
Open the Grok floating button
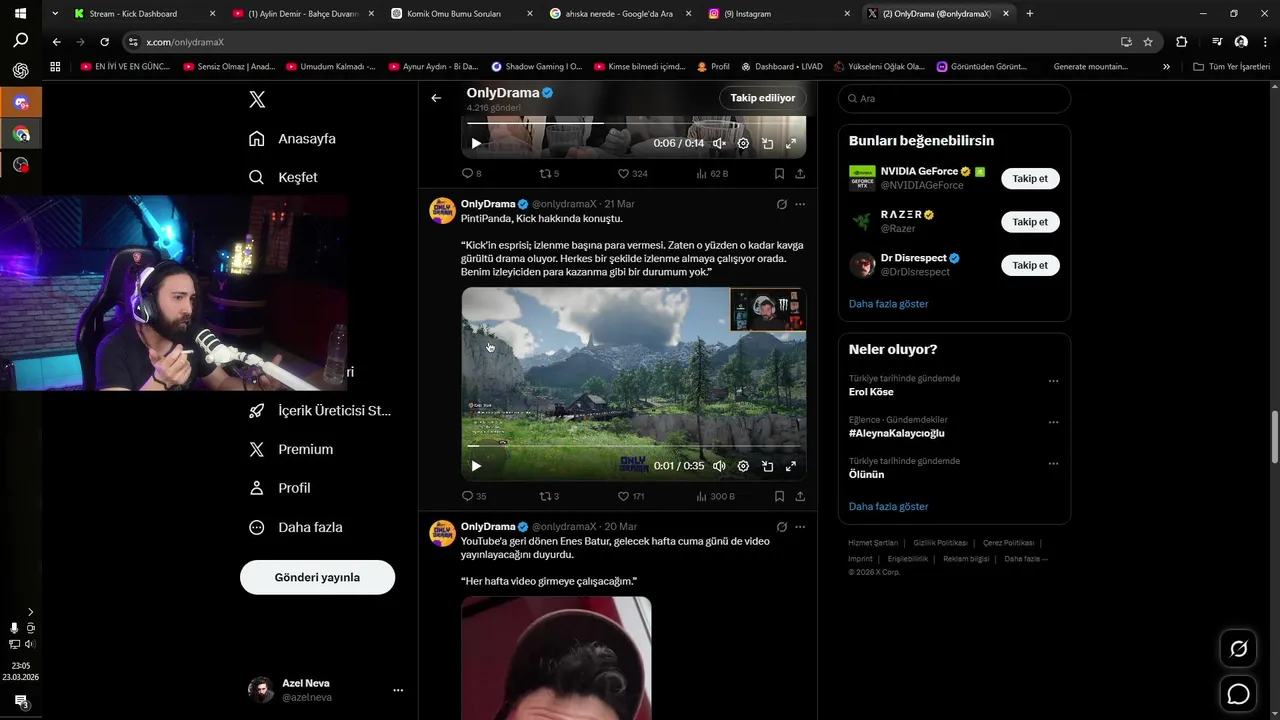[1238, 649]
